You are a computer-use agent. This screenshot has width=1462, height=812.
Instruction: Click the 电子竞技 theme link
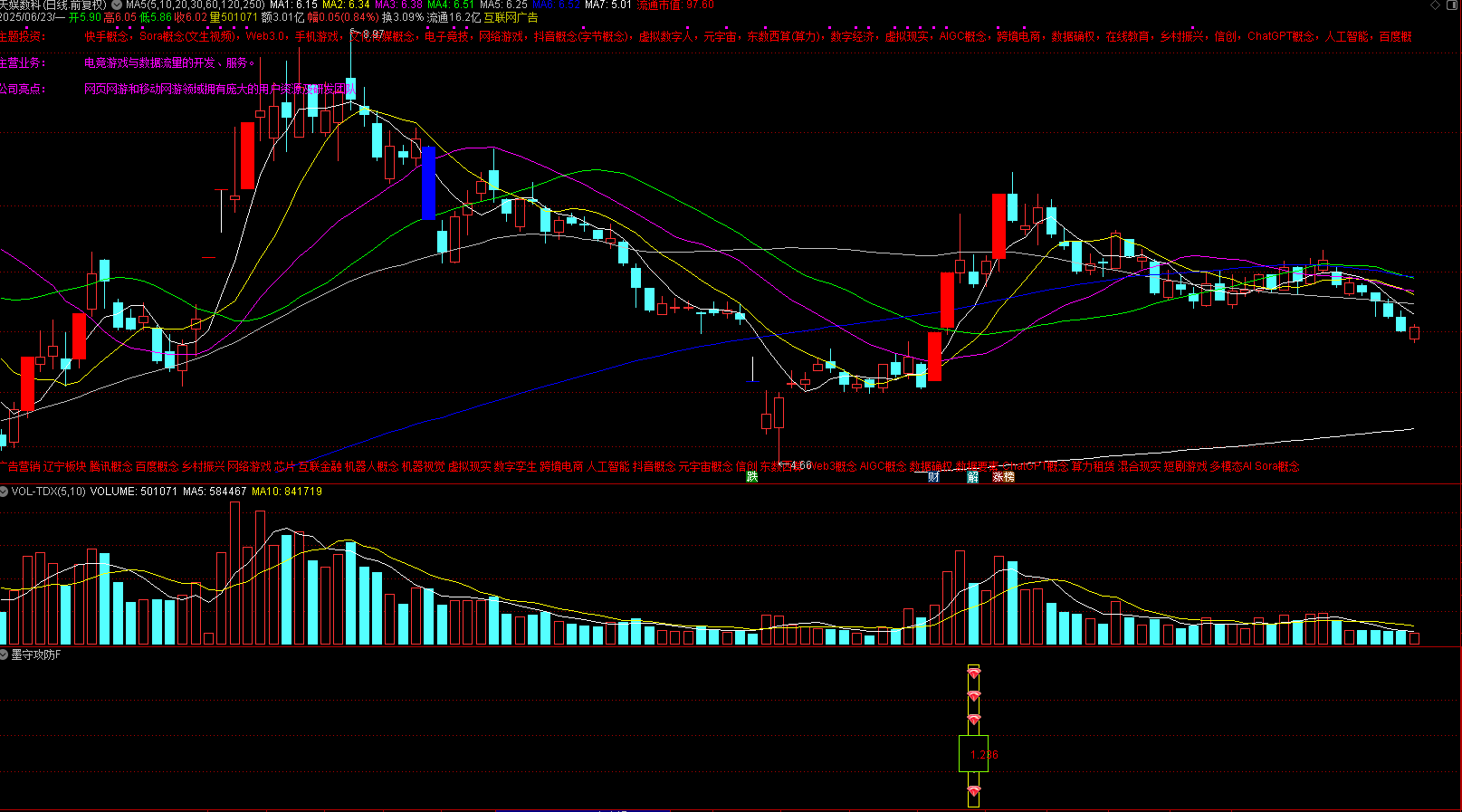[x=446, y=37]
